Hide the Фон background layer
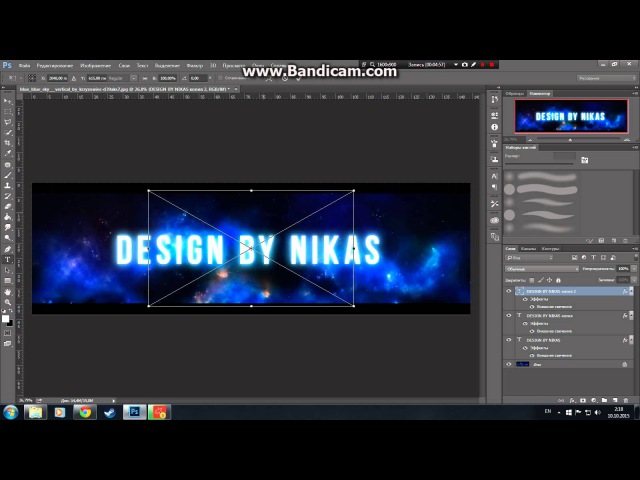This screenshot has width=640, height=480. click(509, 364)
